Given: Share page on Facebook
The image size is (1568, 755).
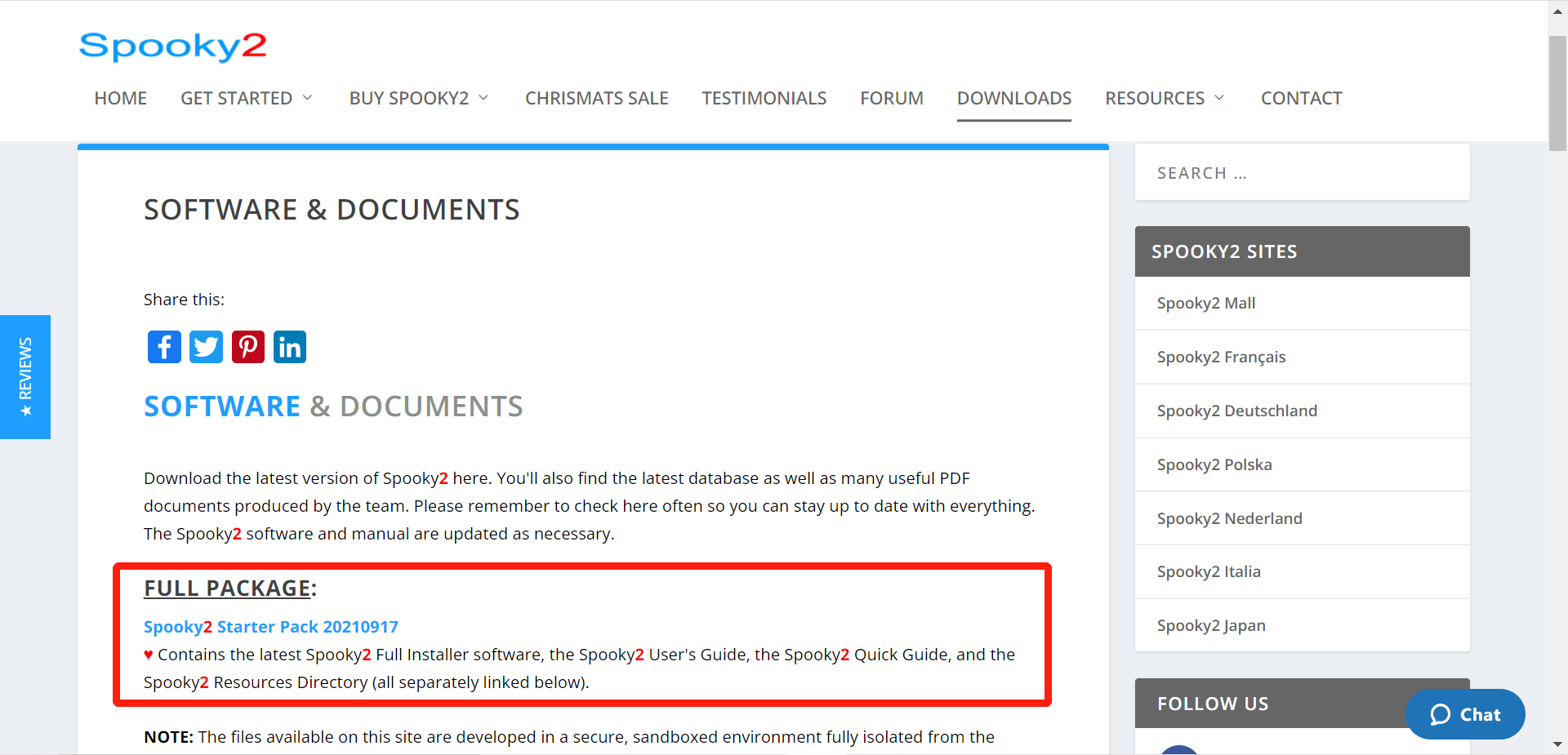Looking at the screenshot, I should [x=164, y=347].
